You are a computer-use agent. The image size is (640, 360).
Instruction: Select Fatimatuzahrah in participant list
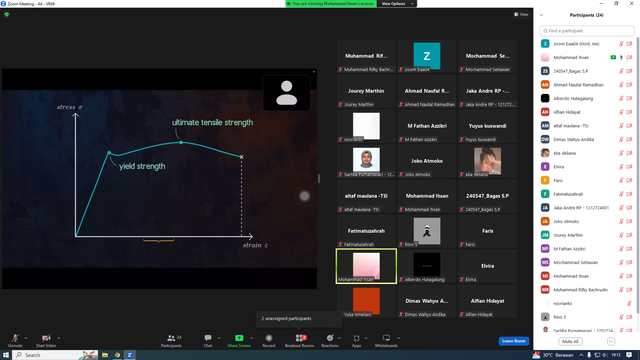[587, 194]
